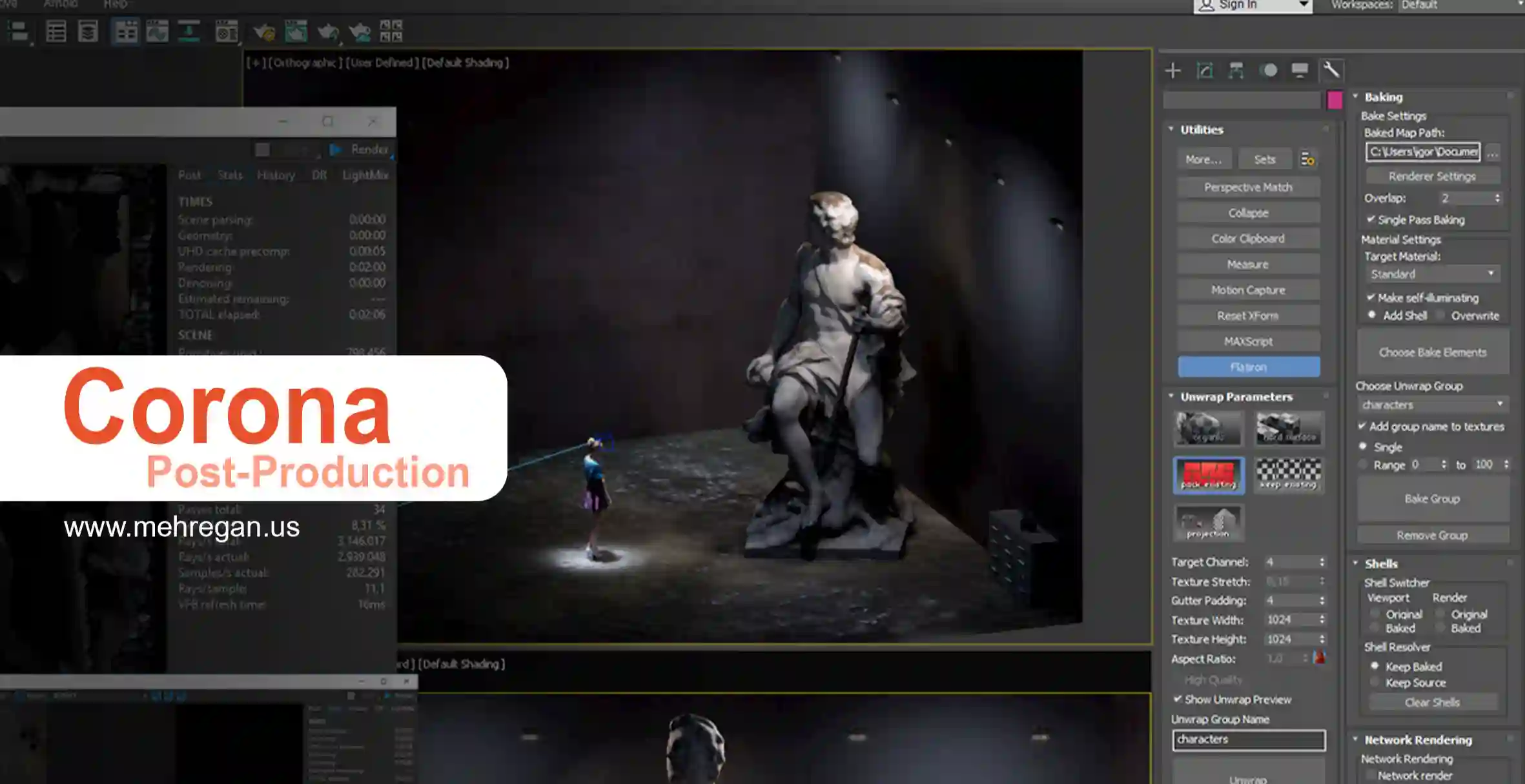Click the Create plus tab icon

coord(1173,70)
